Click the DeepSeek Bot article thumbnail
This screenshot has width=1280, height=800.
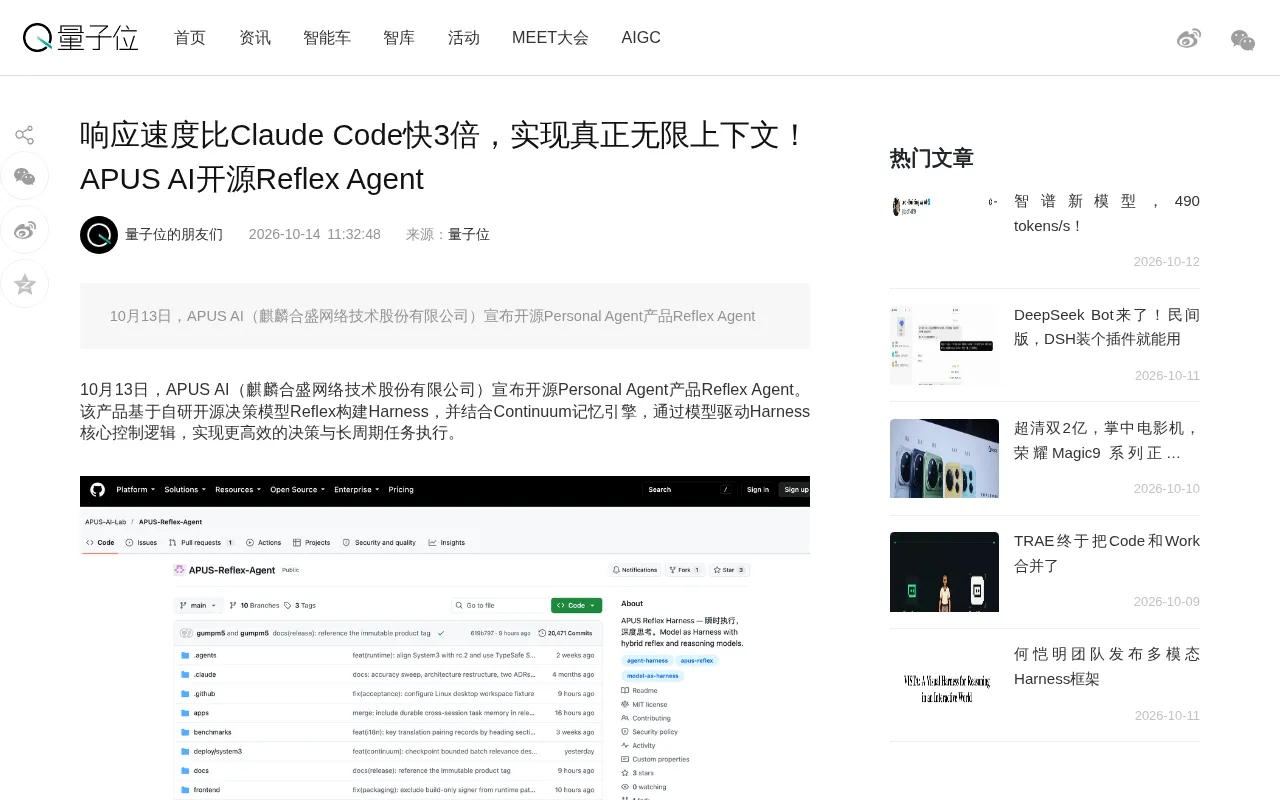tap(944, 345)
